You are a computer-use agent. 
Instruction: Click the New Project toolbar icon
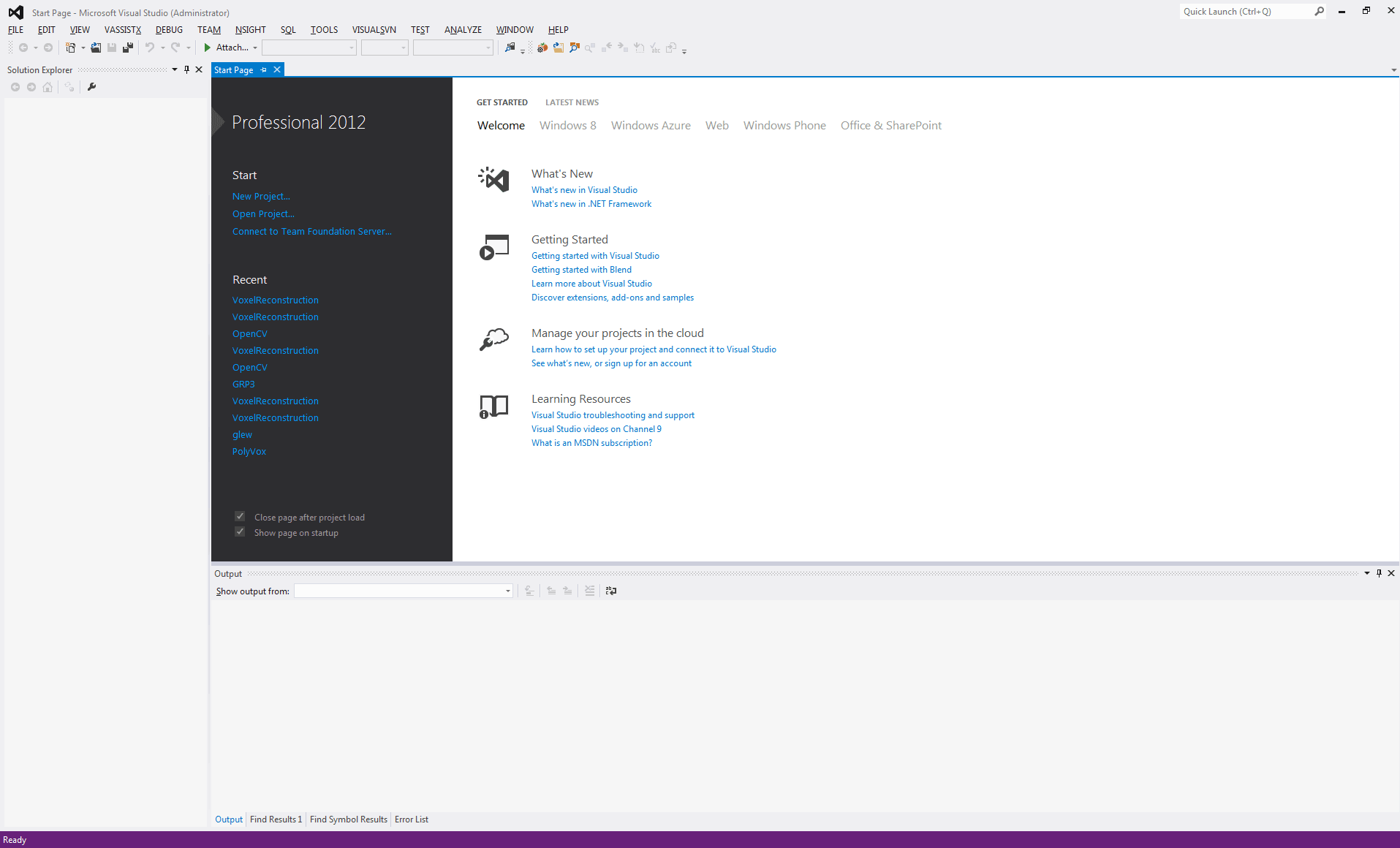(71, 48)
